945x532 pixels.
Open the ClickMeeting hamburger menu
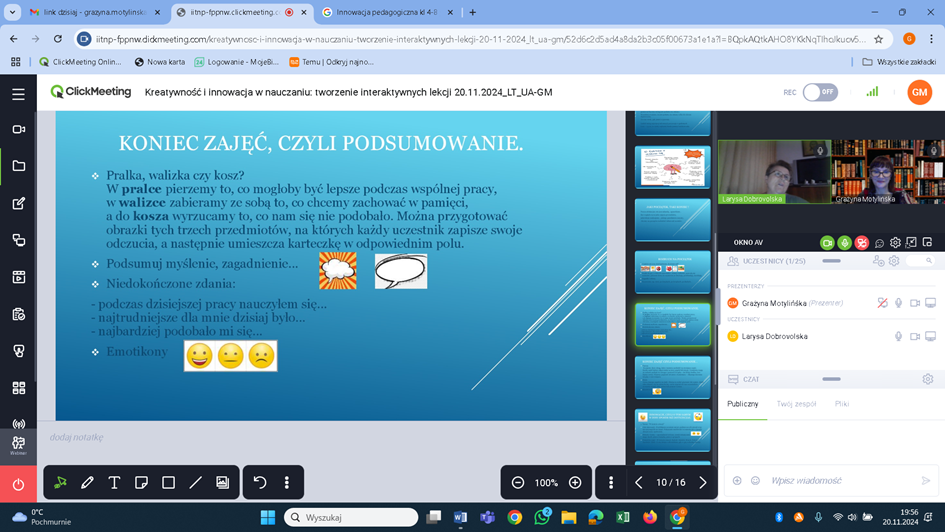coord(18,94)
